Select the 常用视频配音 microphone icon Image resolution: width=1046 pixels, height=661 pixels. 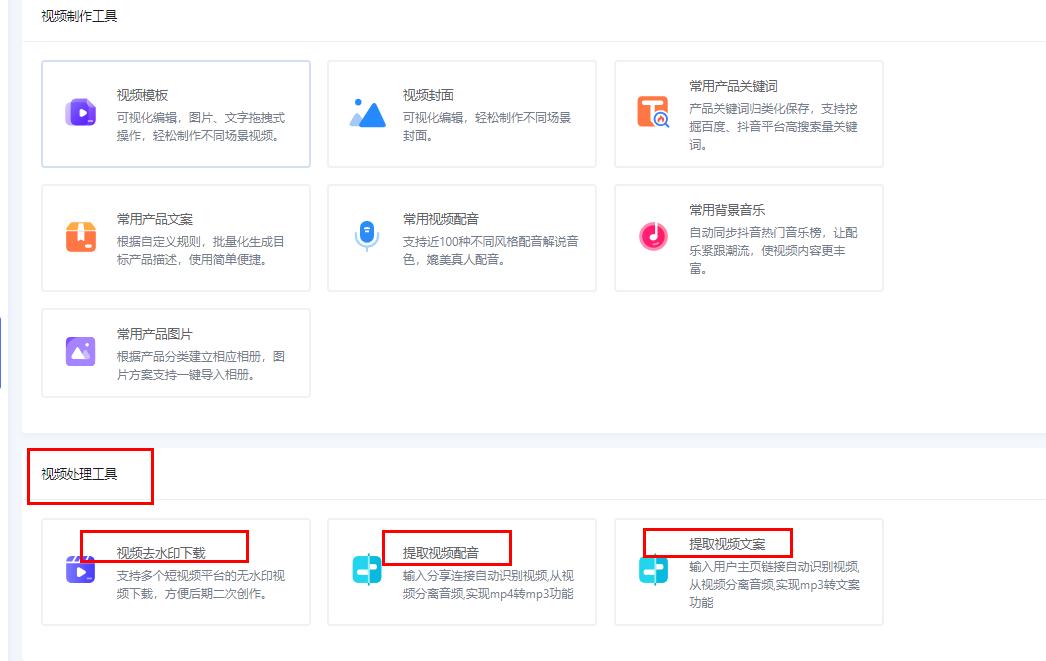[x=366, y=235]
